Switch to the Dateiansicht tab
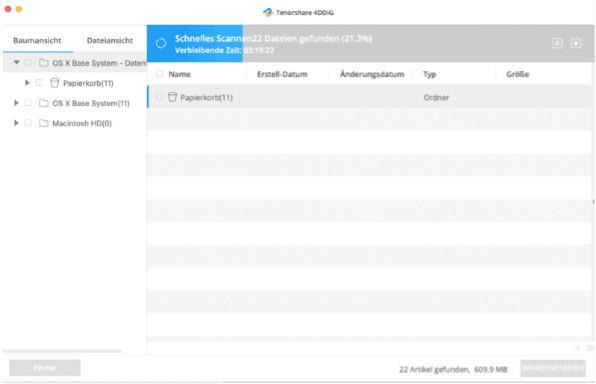 point(109,40)
